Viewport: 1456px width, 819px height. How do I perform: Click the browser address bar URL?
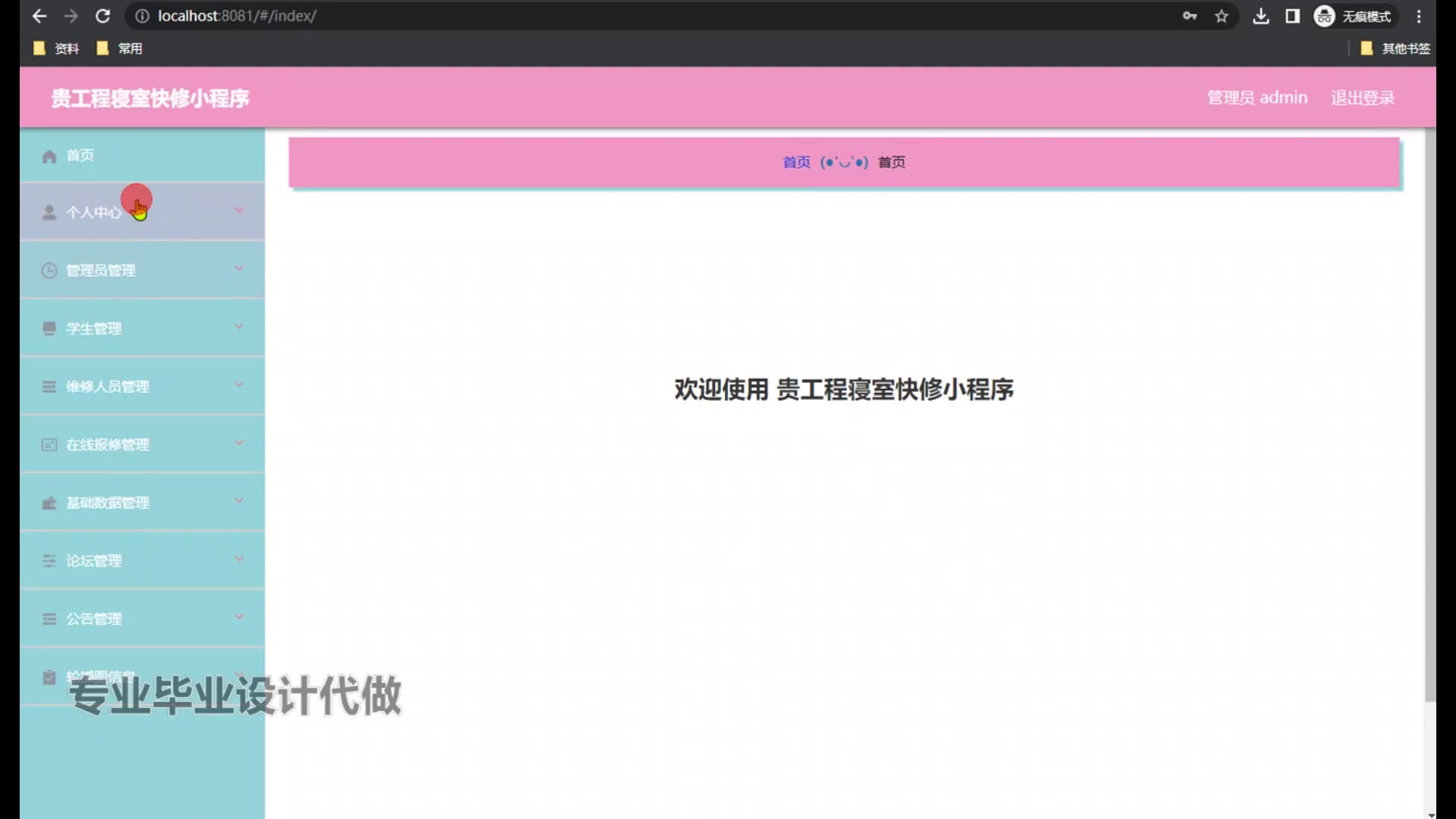tap(237, 16)
